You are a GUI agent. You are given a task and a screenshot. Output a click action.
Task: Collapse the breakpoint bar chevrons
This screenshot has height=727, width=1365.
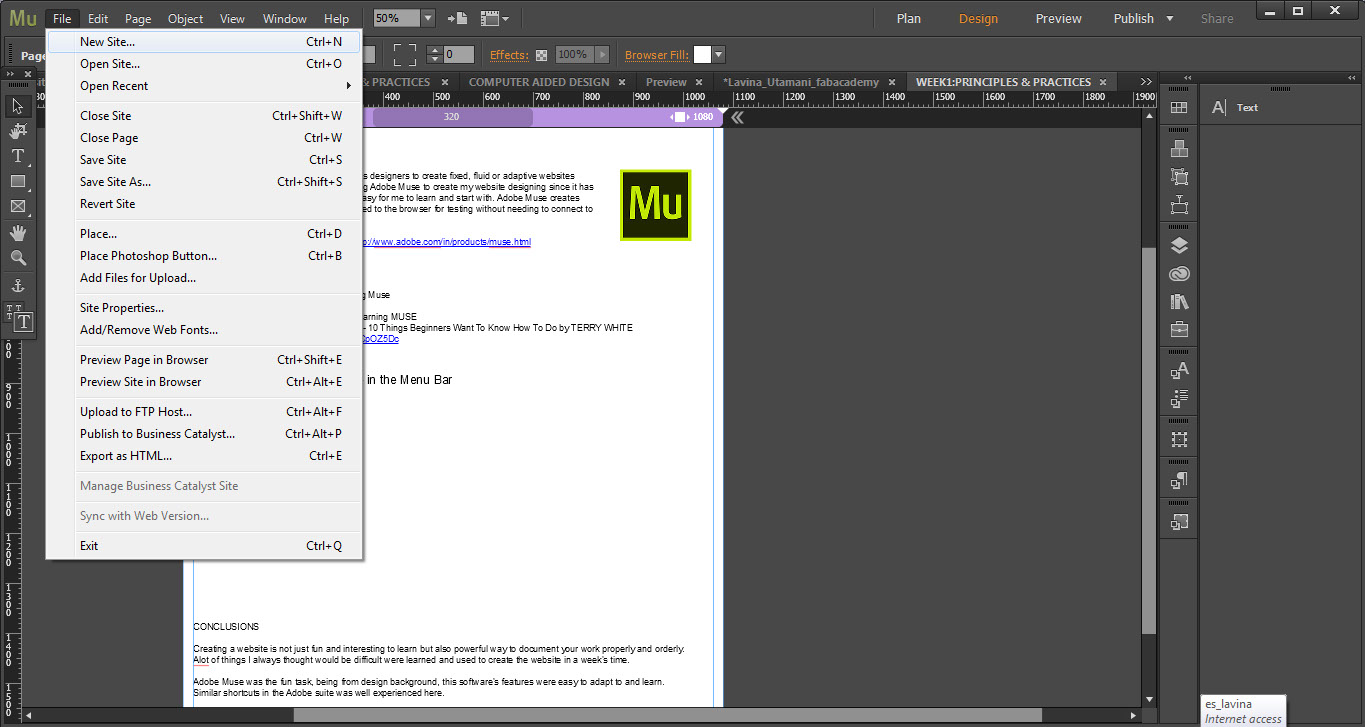tap(737, 117)
